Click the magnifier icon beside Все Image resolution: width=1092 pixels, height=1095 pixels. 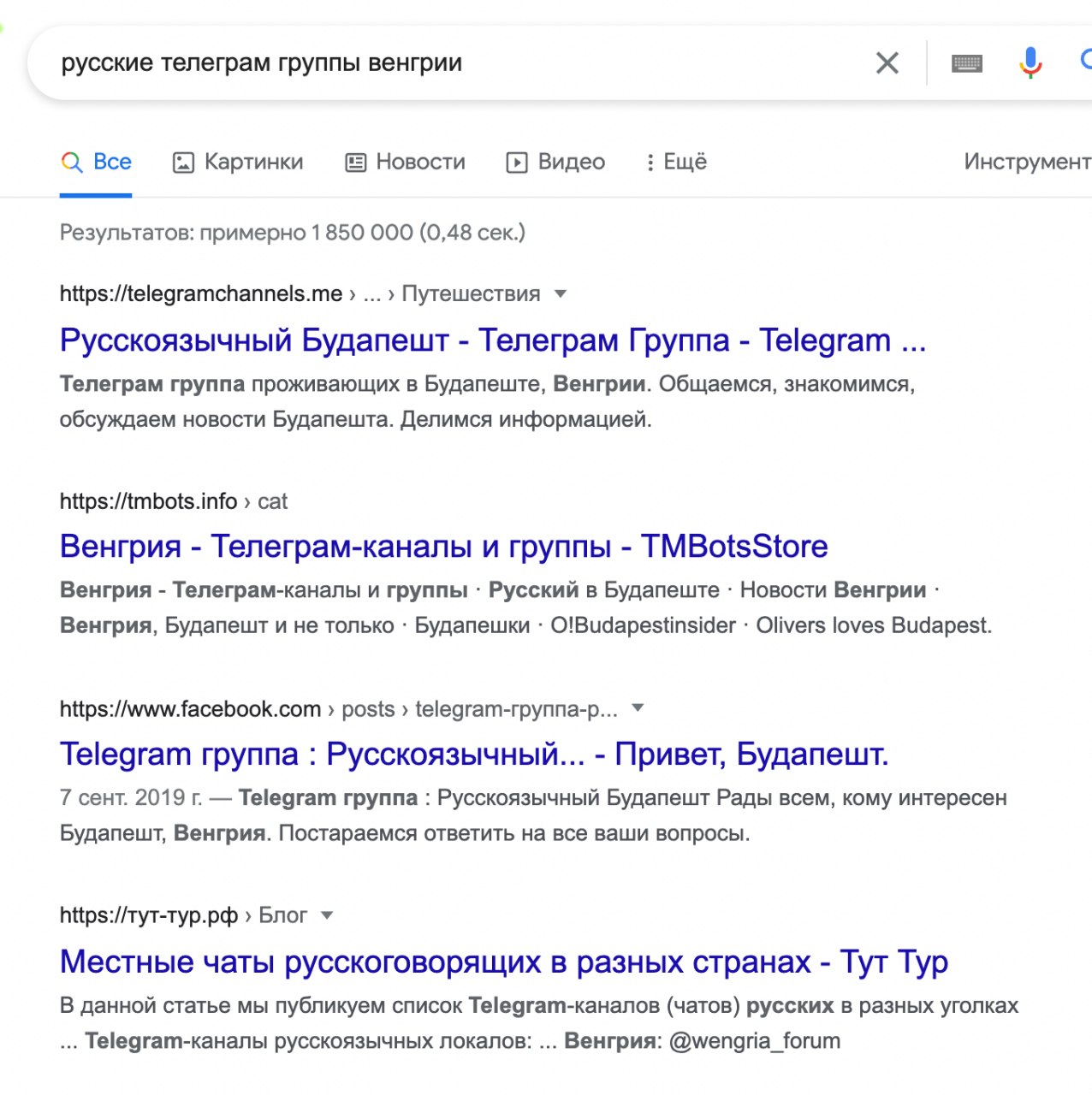[72, 162]
